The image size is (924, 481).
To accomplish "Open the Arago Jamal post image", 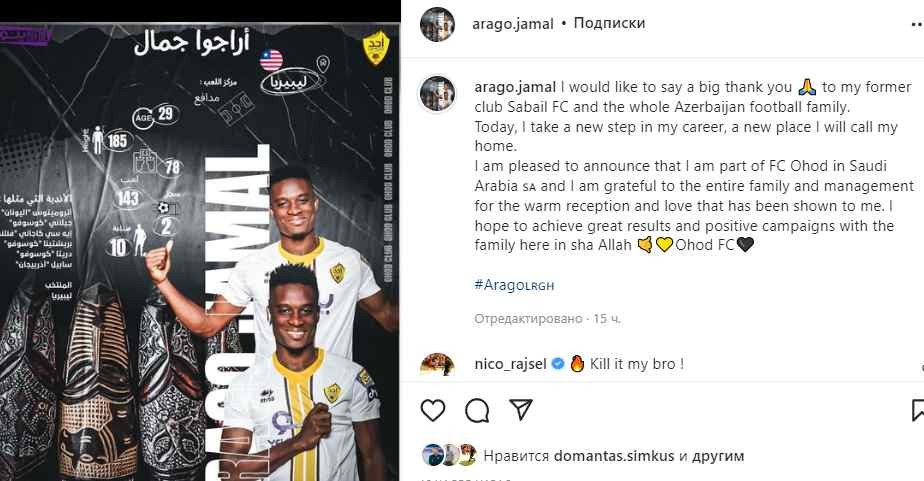I will pyautogui.click(x=200, y=252).
